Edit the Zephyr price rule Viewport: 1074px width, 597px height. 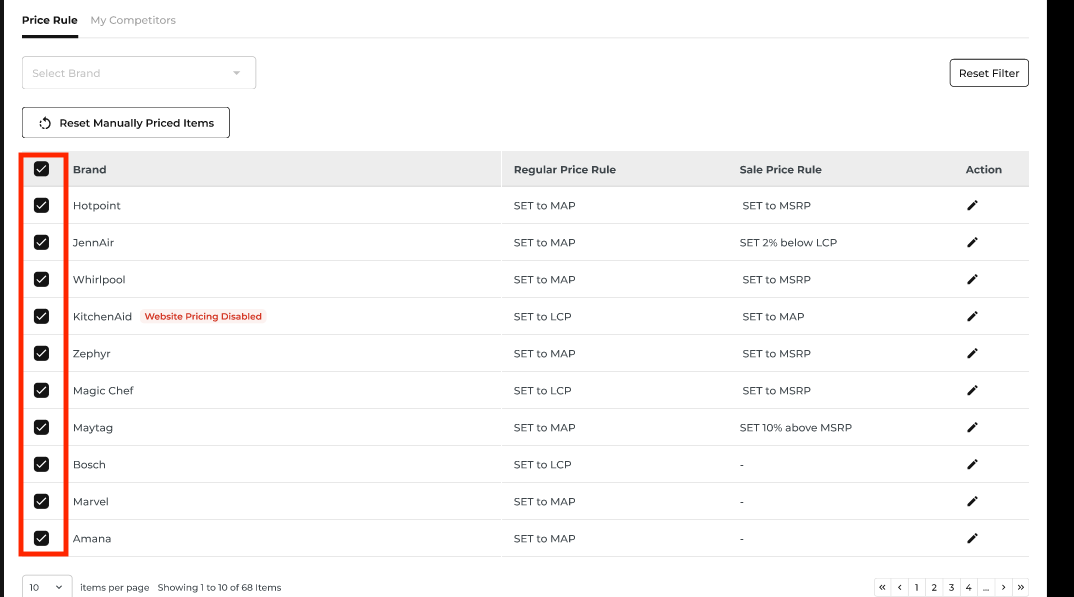click(972, 353)
